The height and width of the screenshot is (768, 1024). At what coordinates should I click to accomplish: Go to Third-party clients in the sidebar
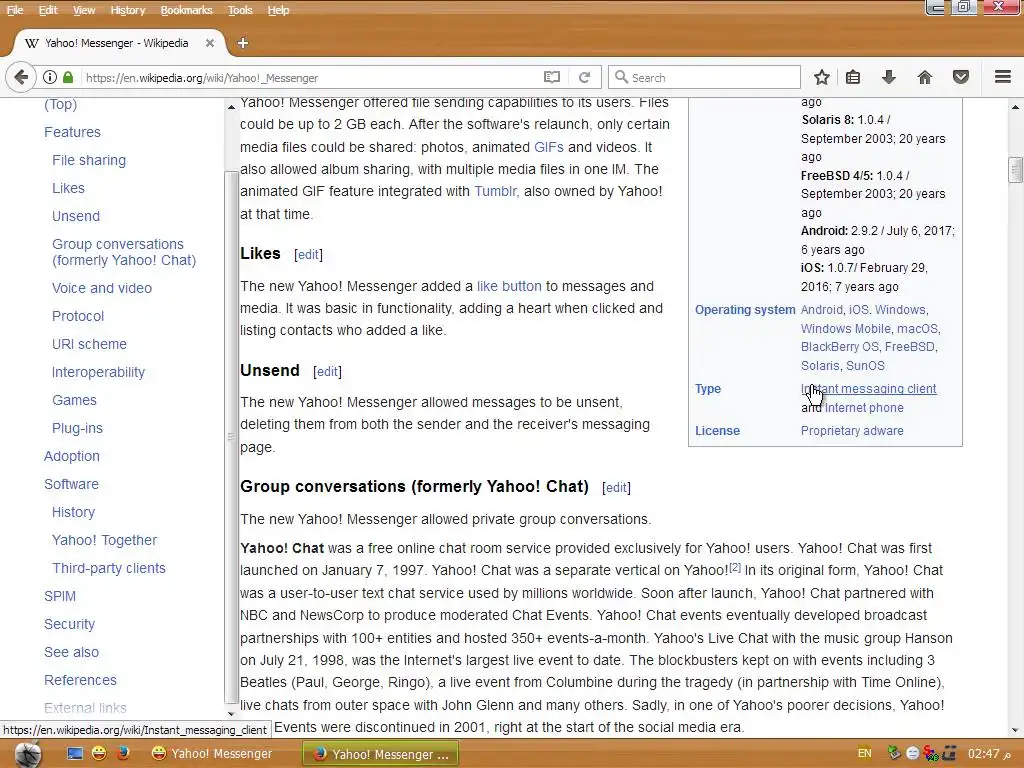(108, 568)
